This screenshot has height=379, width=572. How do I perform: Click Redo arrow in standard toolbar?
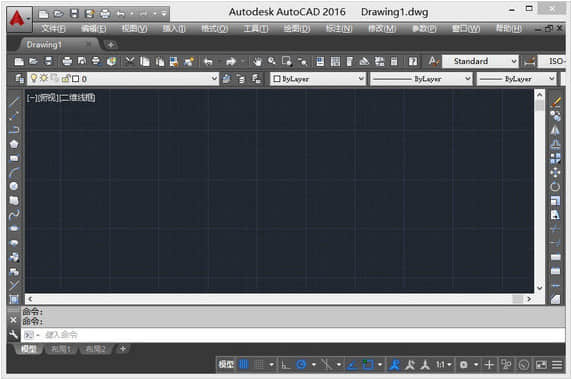231,61
